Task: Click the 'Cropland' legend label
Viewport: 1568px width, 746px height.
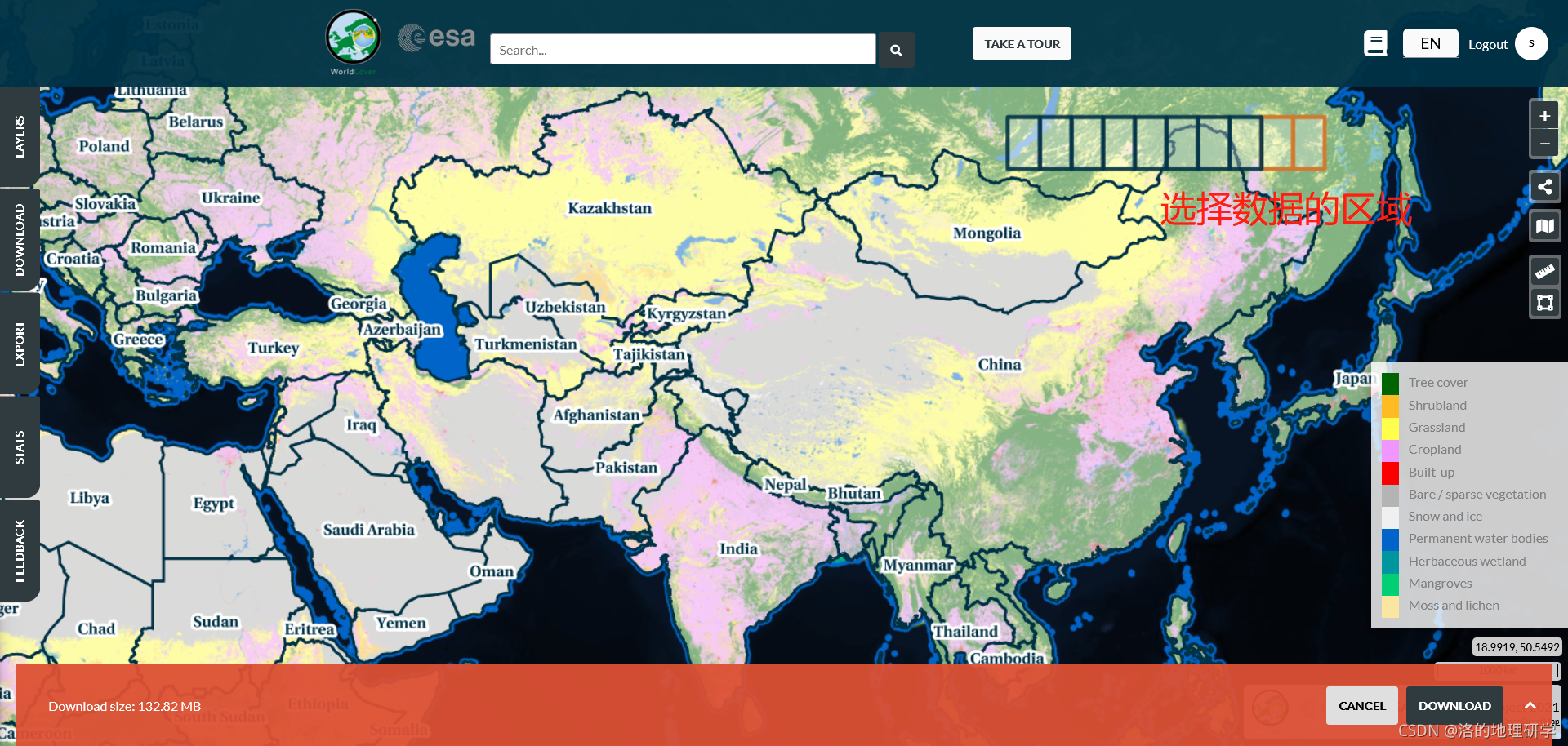Action: 1435,450
